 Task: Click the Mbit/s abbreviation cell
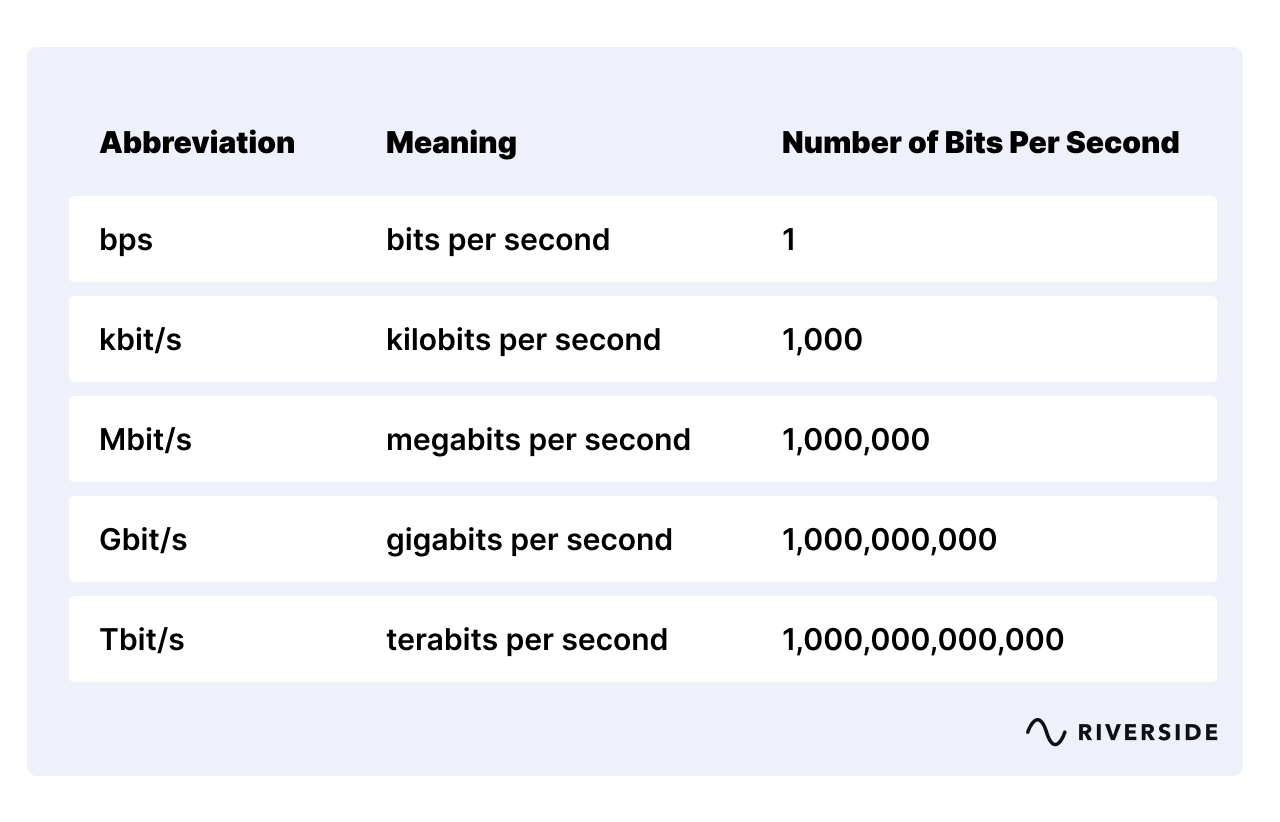(146, 440)
